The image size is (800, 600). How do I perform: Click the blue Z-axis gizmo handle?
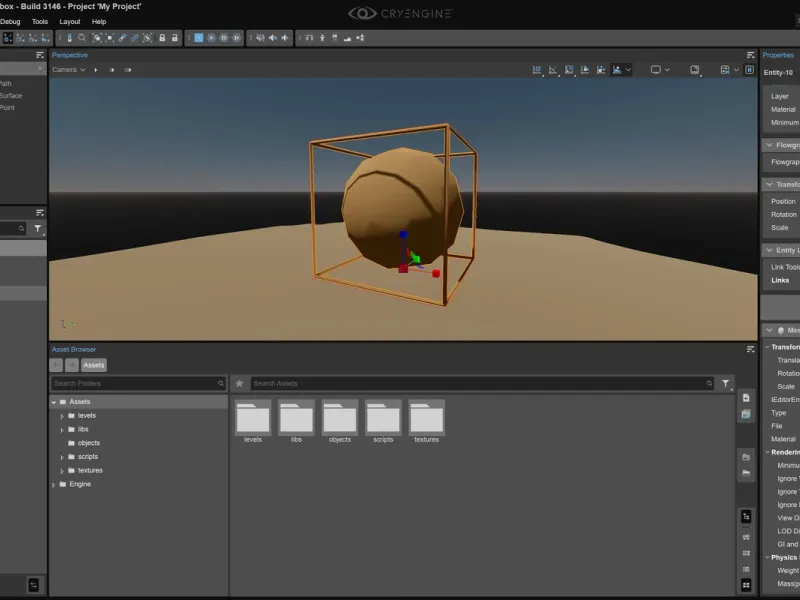point(403,235)
